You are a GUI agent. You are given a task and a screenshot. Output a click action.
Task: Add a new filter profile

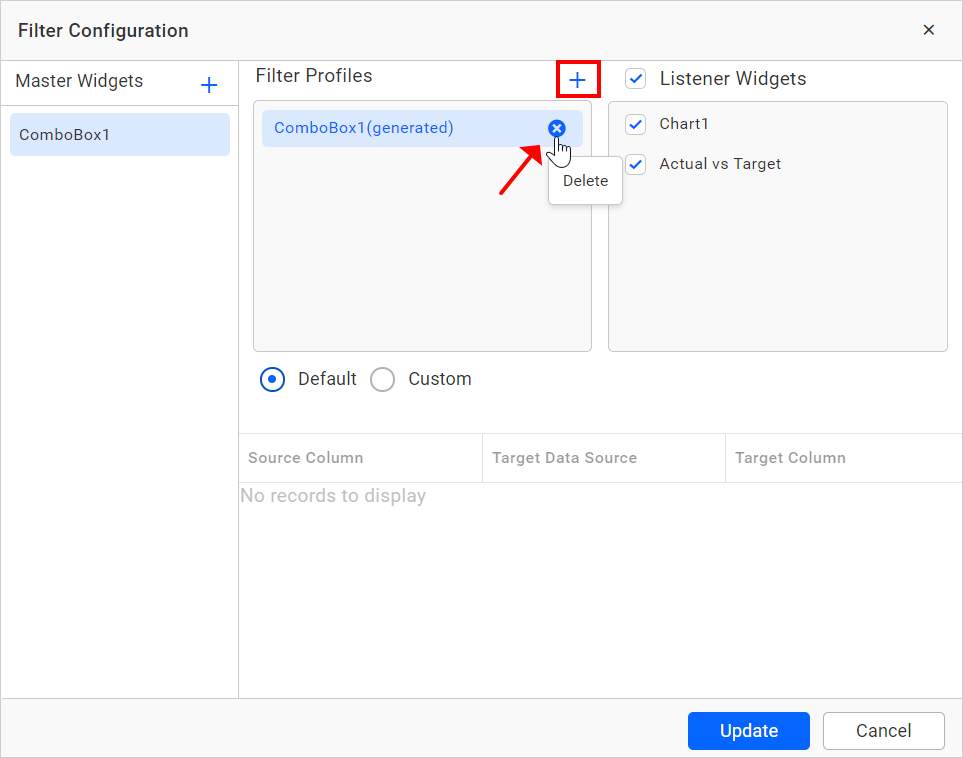click(x=577, y=80)
